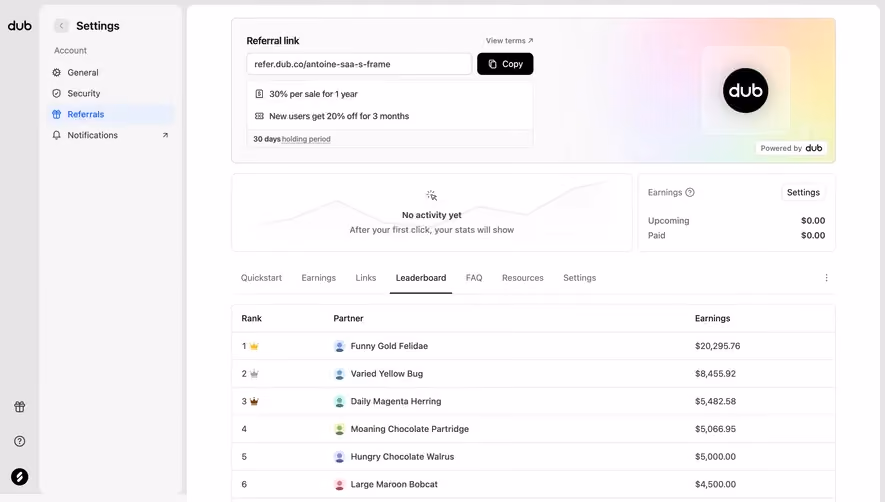
Task: Click the Paid earnings row
Action: click(x=737, y=235)
